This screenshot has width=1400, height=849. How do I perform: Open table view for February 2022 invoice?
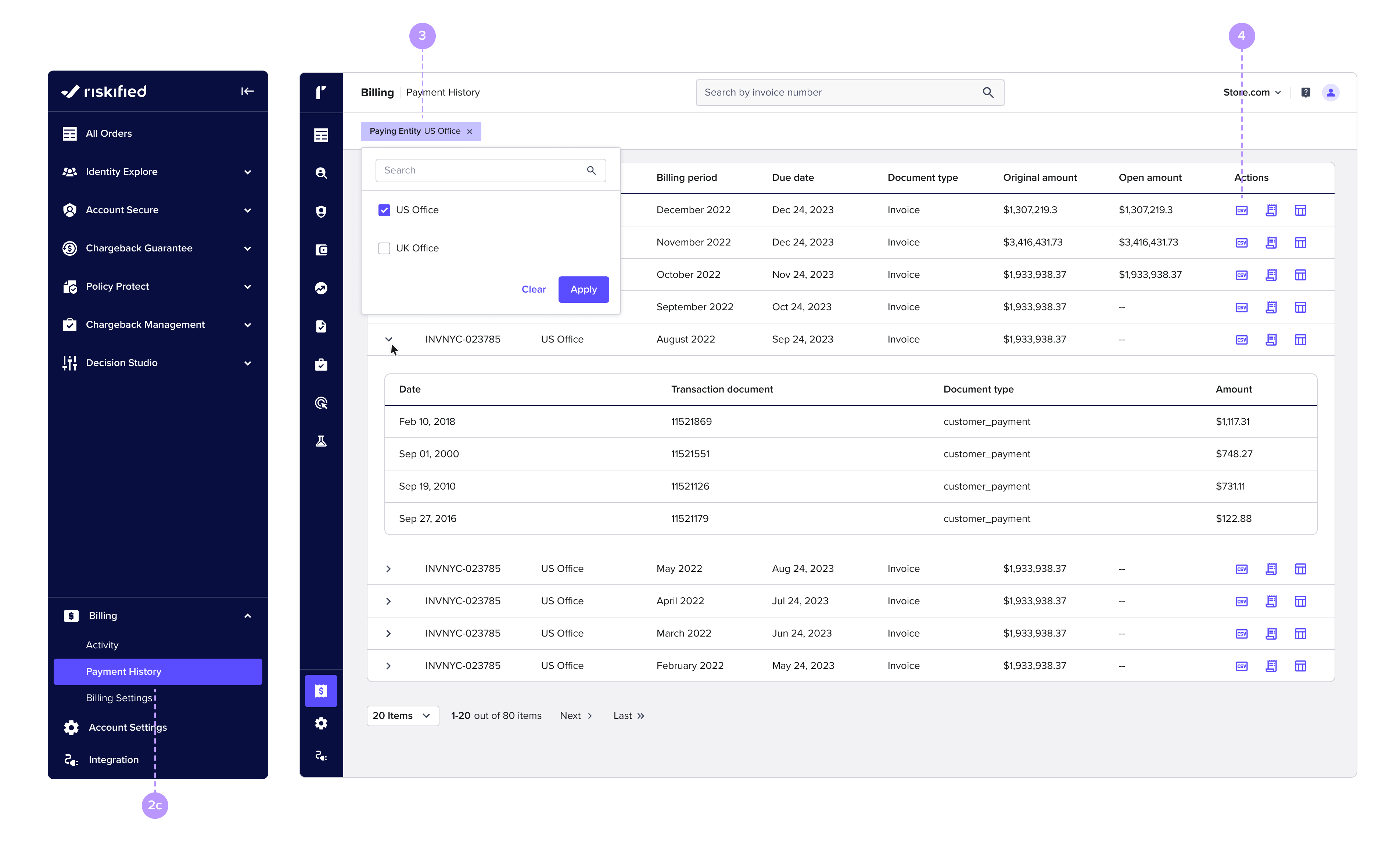click(1300, 666)
